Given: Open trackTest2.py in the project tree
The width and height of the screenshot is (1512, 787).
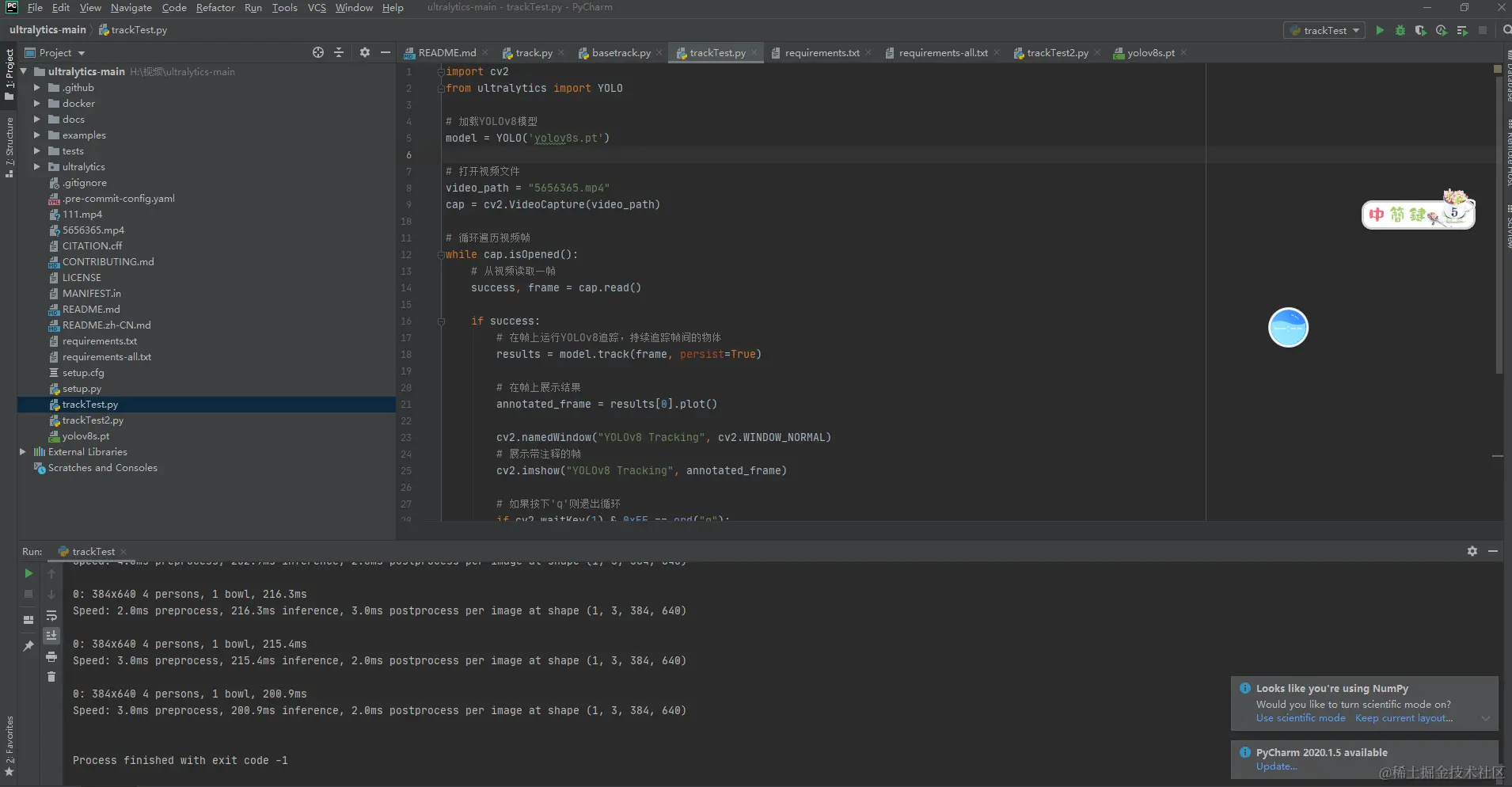Looking at the screenshot, I should [93, 420].
